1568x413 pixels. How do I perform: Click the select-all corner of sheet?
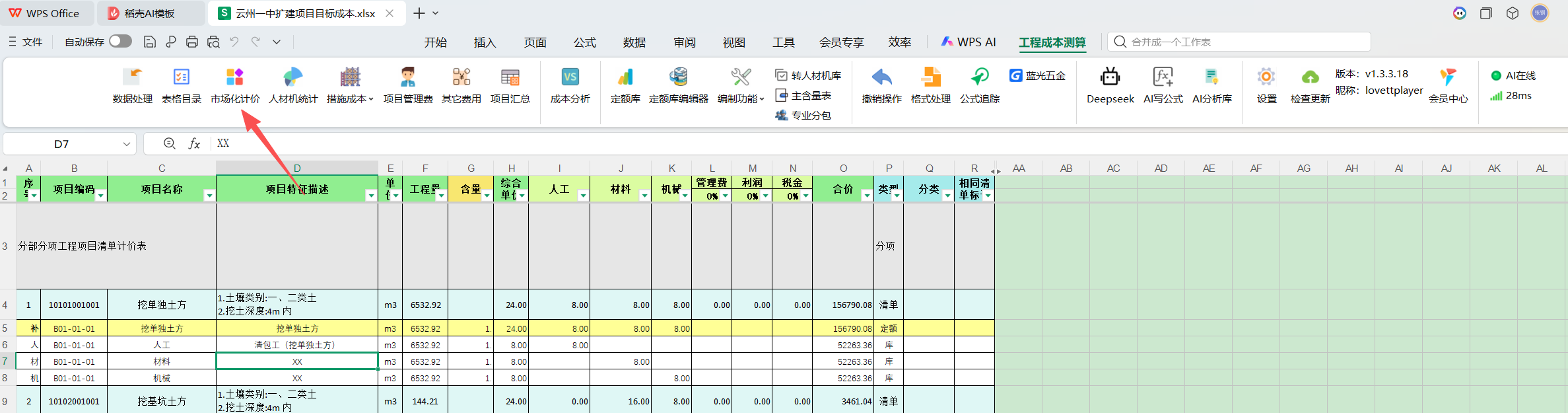click(6, 168)
